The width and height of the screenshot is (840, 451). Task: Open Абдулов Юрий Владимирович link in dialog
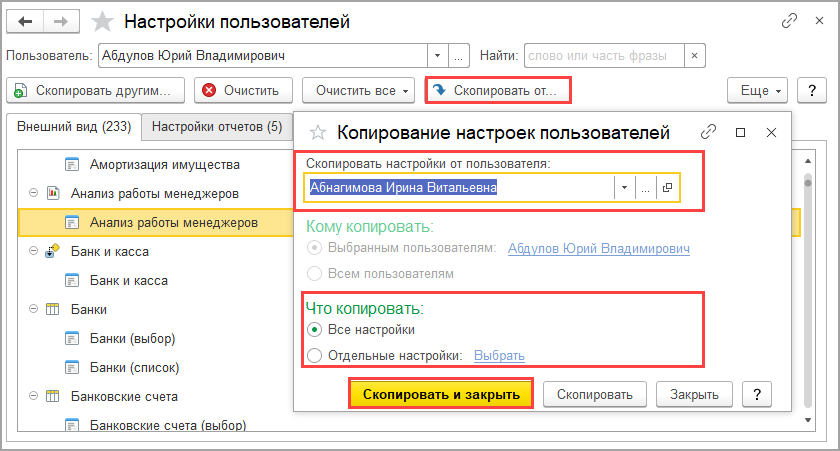[x=598, y=249]
